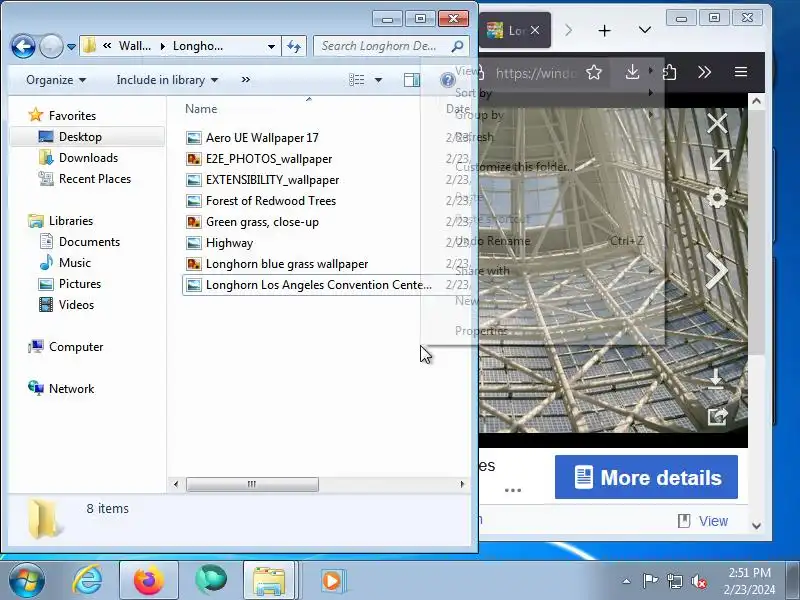The width and height of the screenshot is (800, 600).
Task: Click the More details button
Action: pos(646,477)
